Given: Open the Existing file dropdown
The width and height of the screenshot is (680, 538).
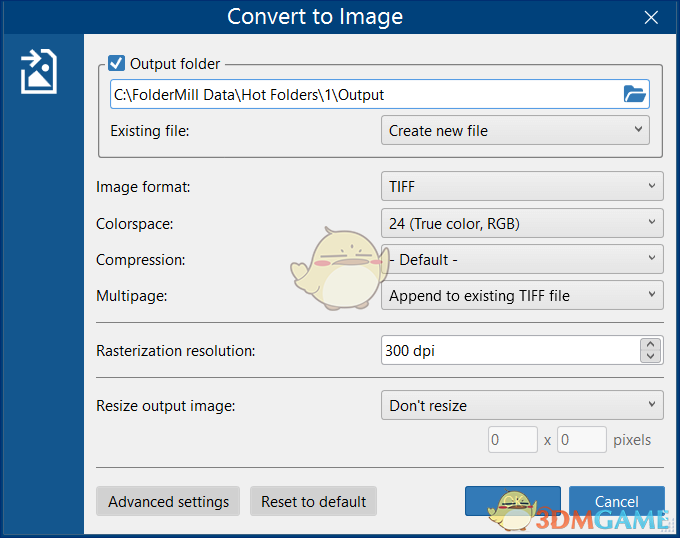Looking at the screenshot, I should (514, 130).
